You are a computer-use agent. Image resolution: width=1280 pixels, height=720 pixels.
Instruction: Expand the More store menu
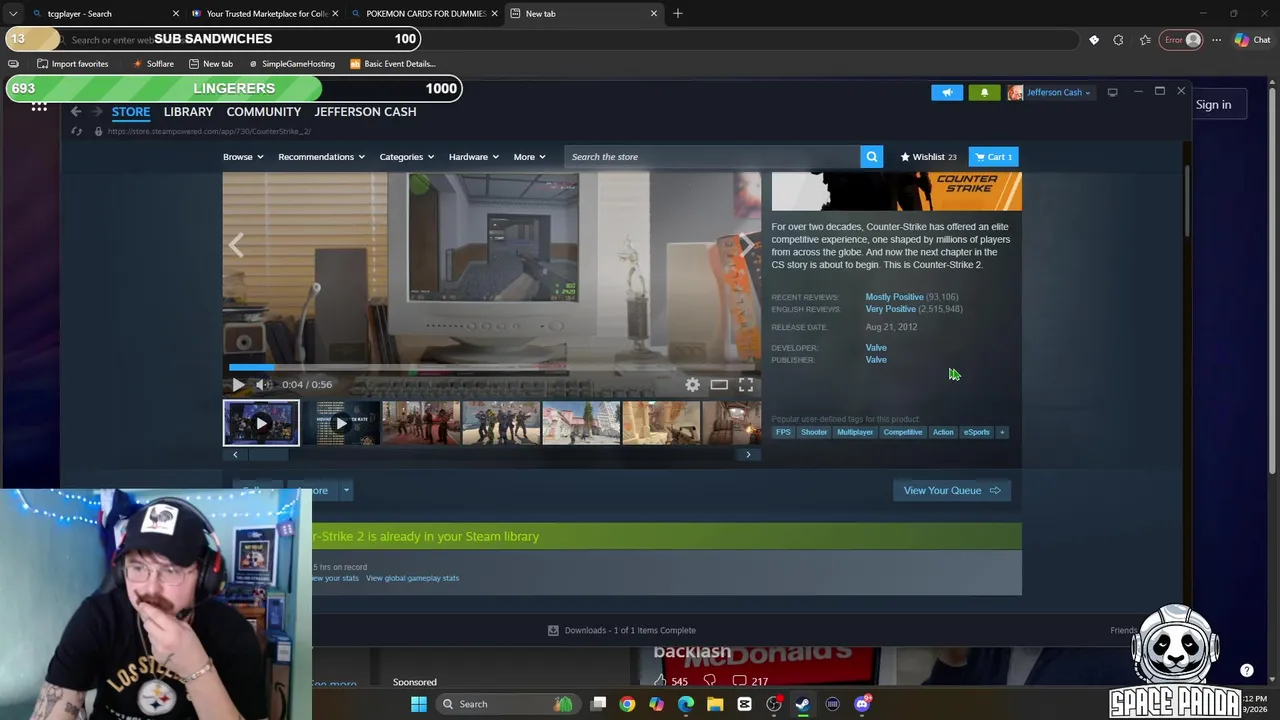click(529, 157)
